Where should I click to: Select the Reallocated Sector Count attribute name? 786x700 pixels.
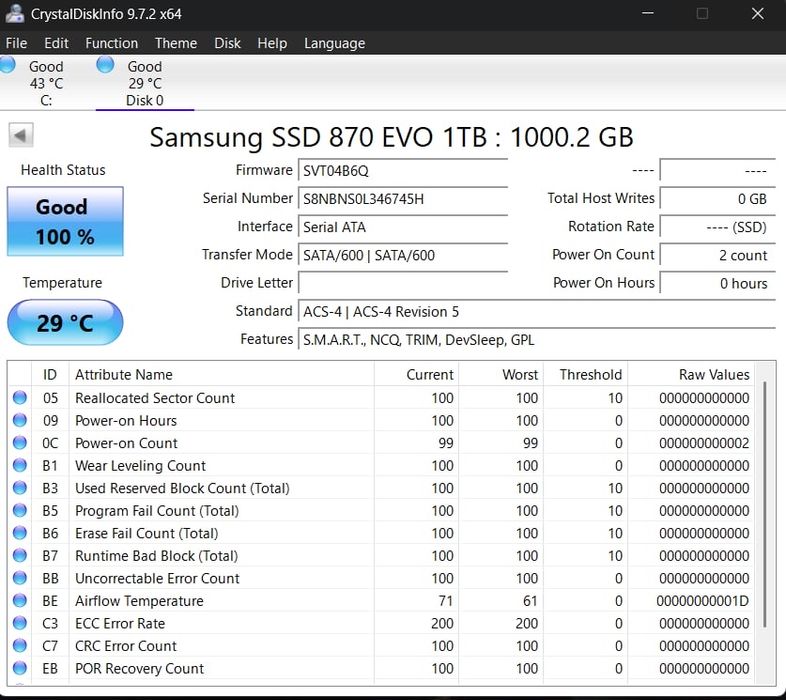tap(155, 398)
